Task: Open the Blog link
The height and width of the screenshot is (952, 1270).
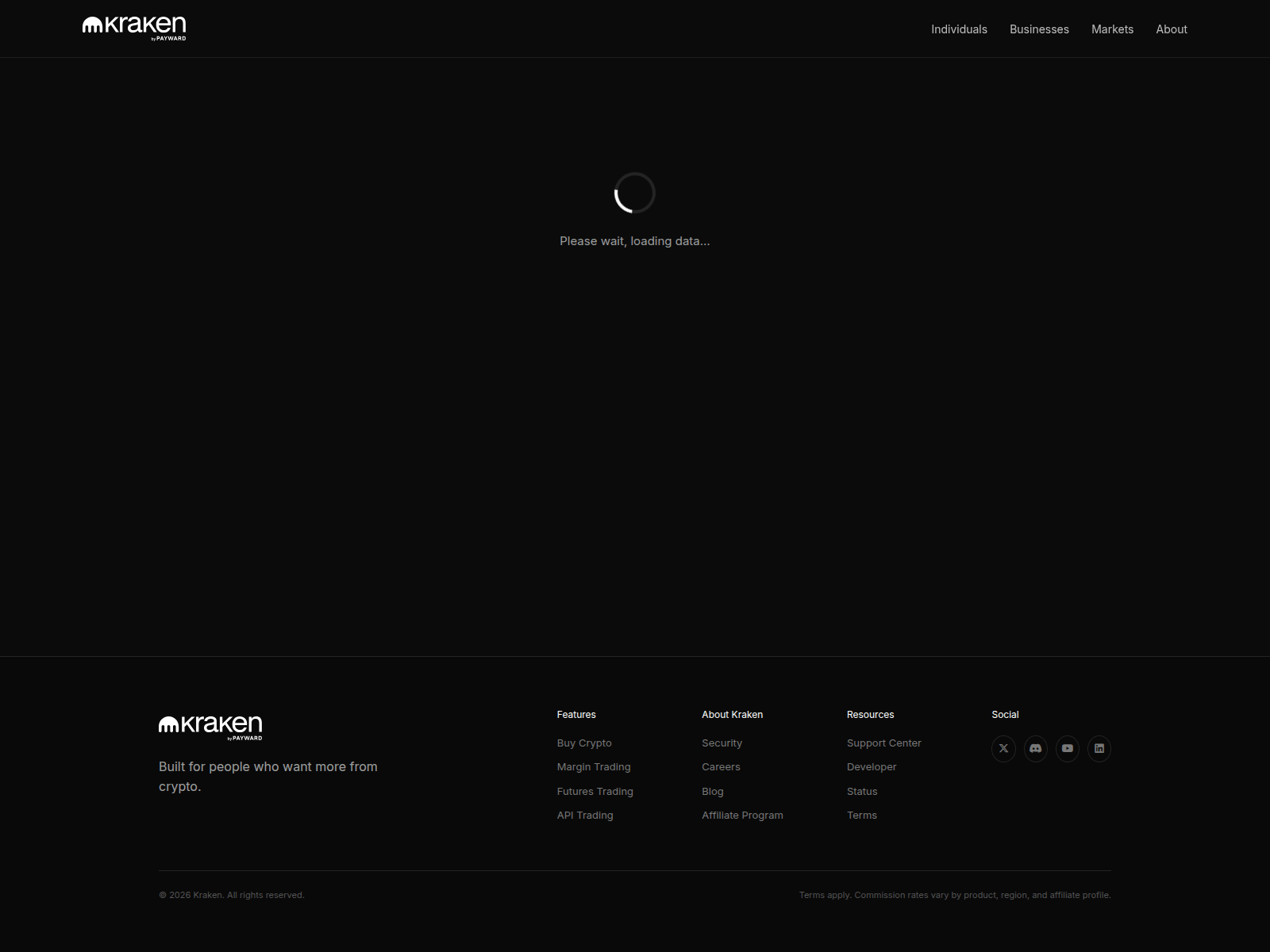Action: [x=713, y=792]
